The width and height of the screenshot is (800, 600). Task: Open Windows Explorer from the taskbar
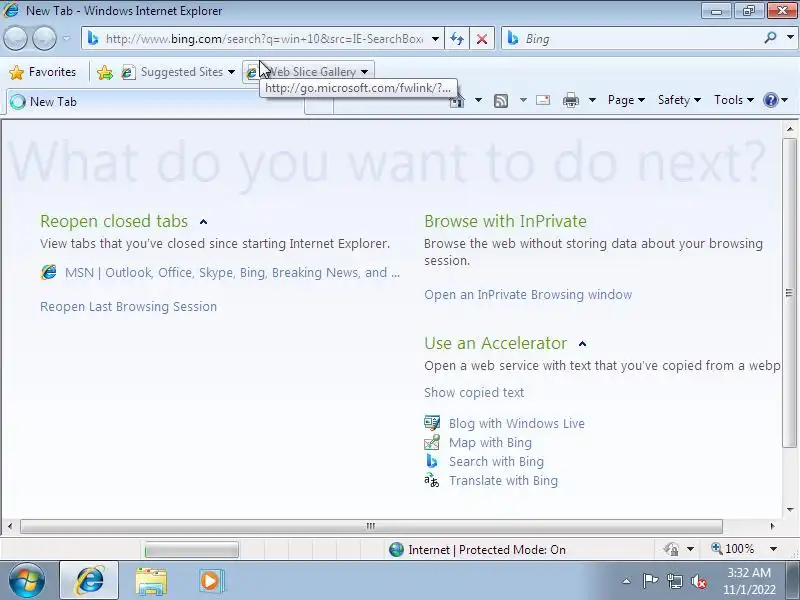tap(151, 581)
